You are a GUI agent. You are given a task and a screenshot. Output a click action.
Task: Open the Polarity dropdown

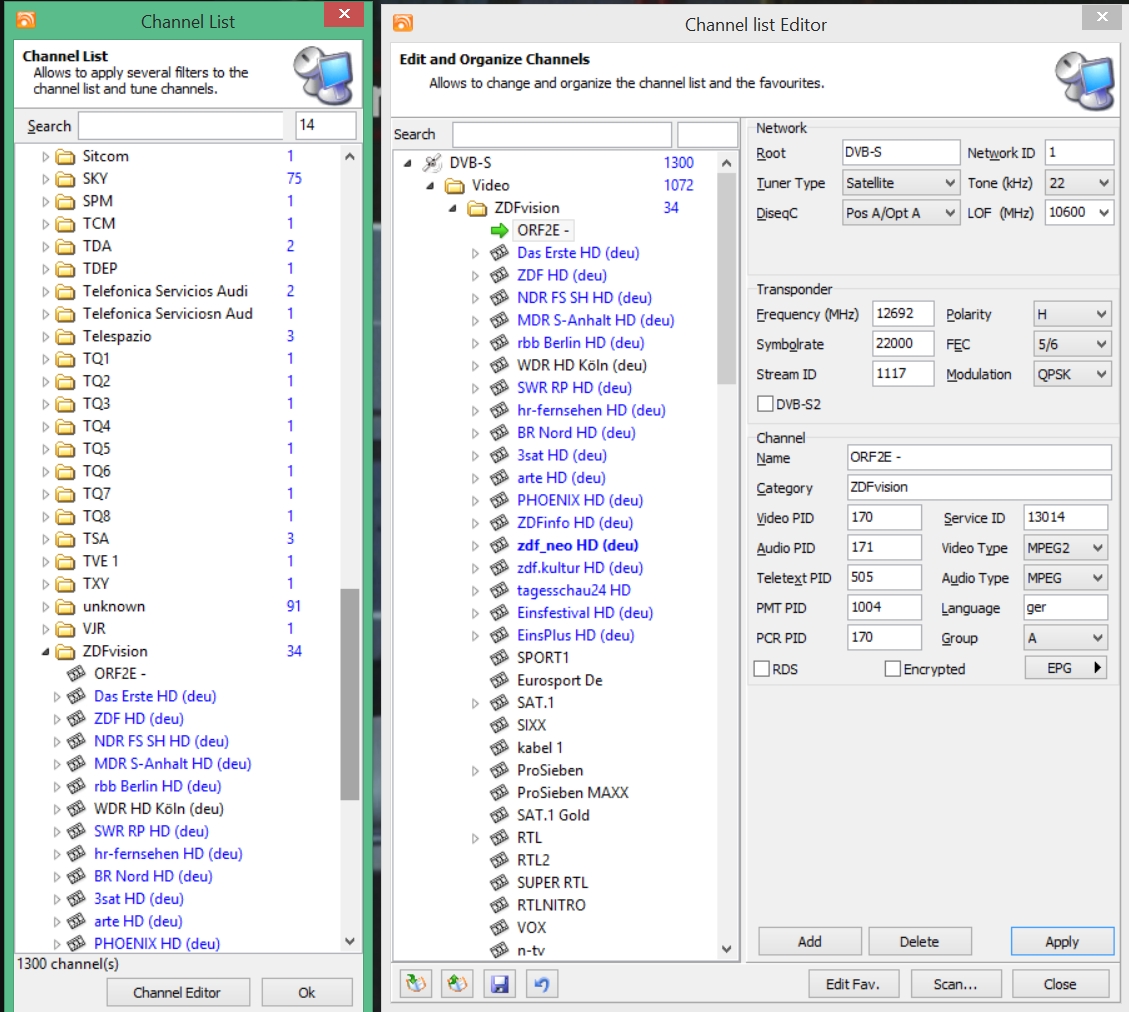[1072, 314]
